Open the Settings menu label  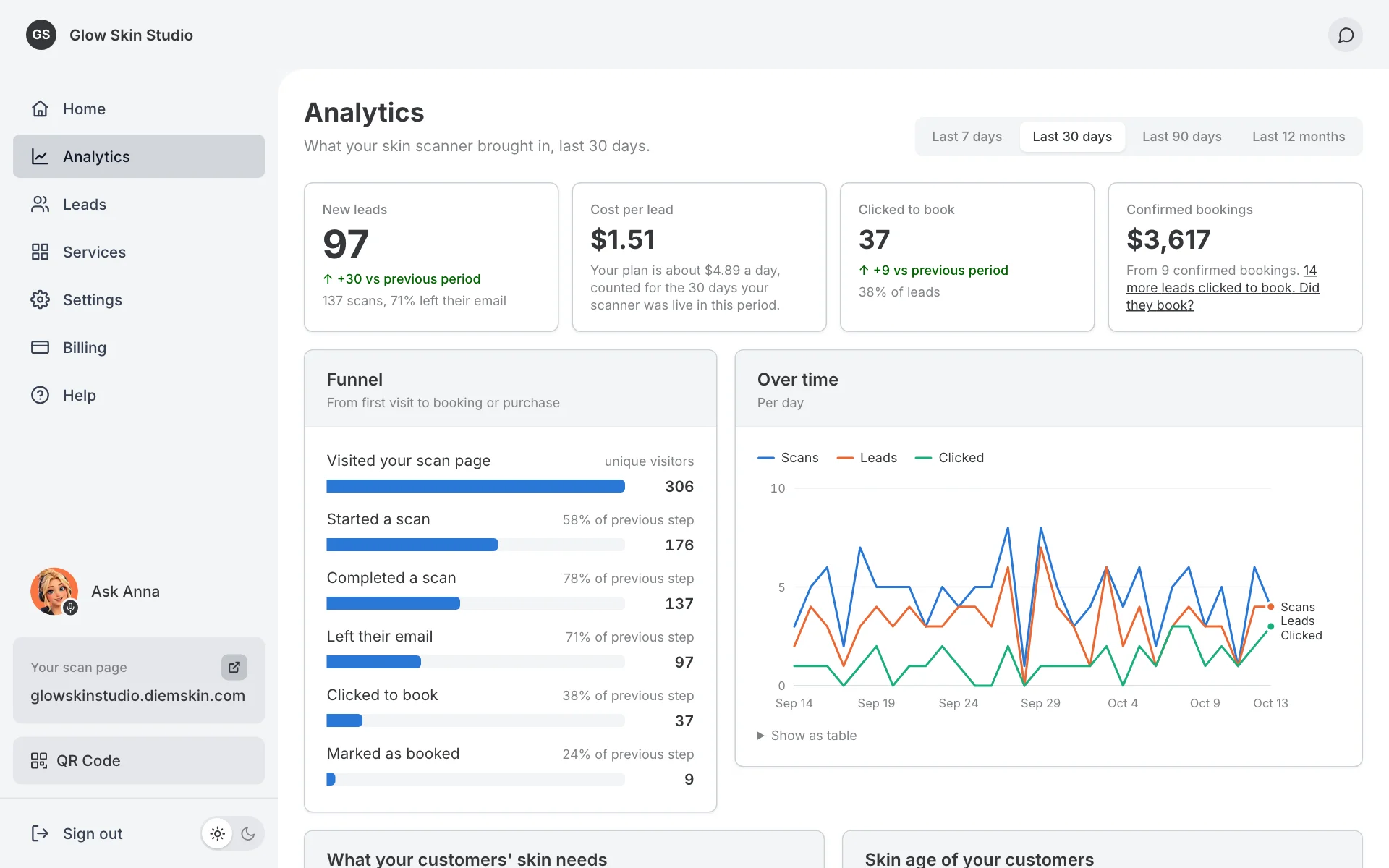[x=93, y=299]
